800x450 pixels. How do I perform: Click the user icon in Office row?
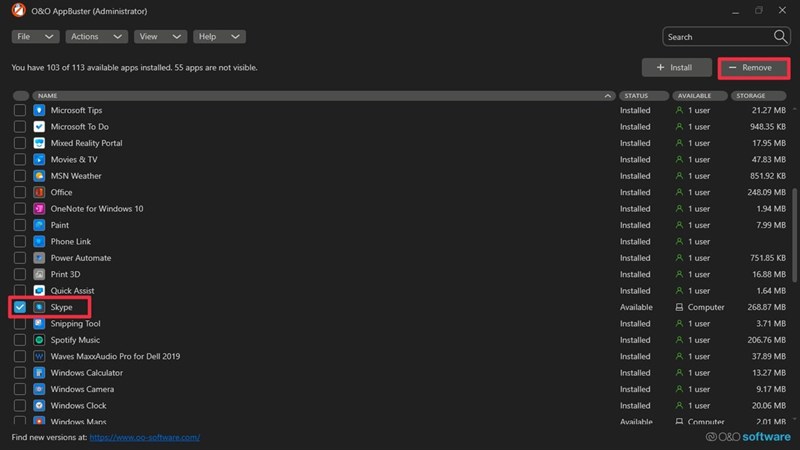(x=679, y=192)
